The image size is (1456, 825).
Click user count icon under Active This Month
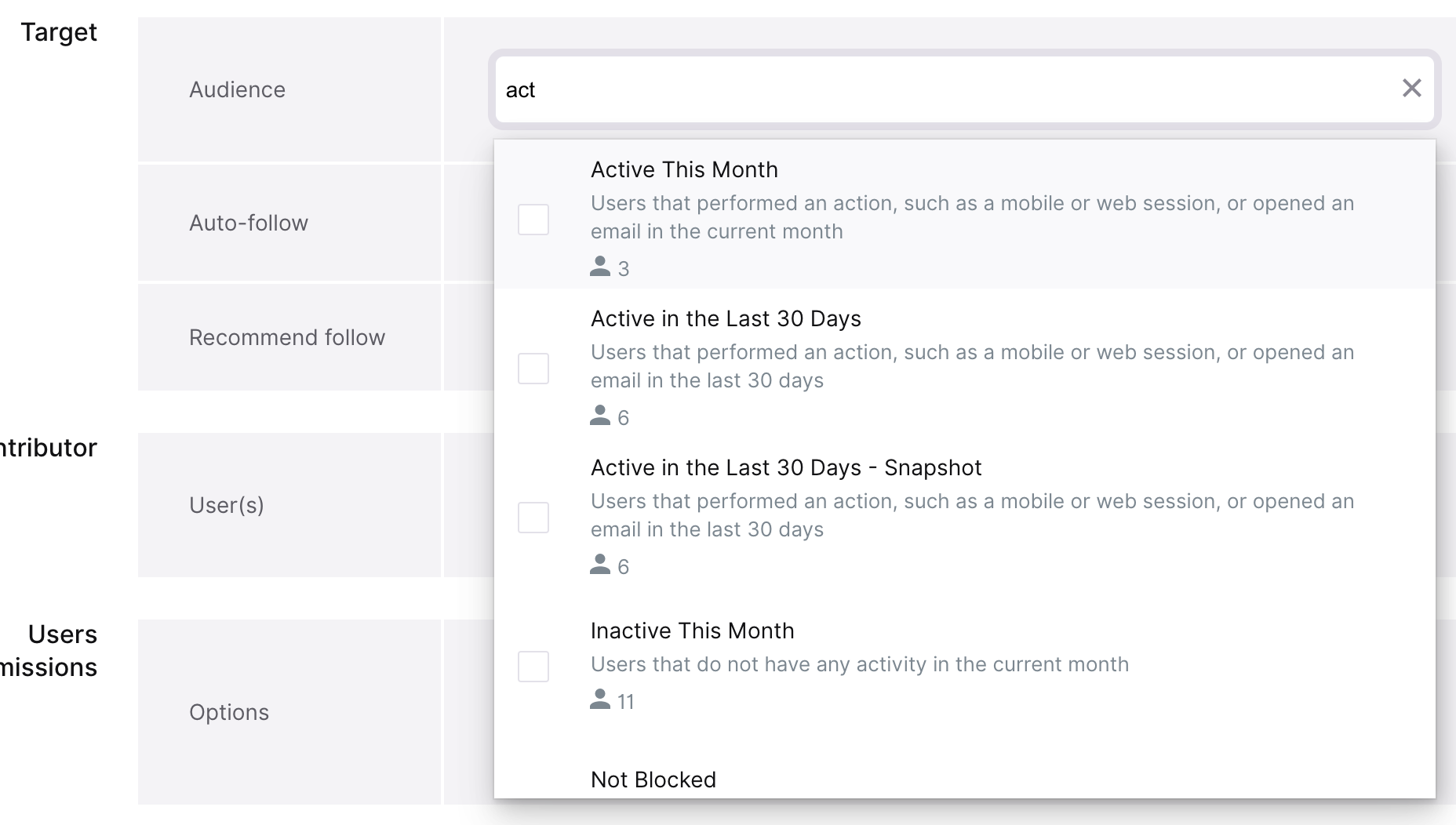pos(600,267)
